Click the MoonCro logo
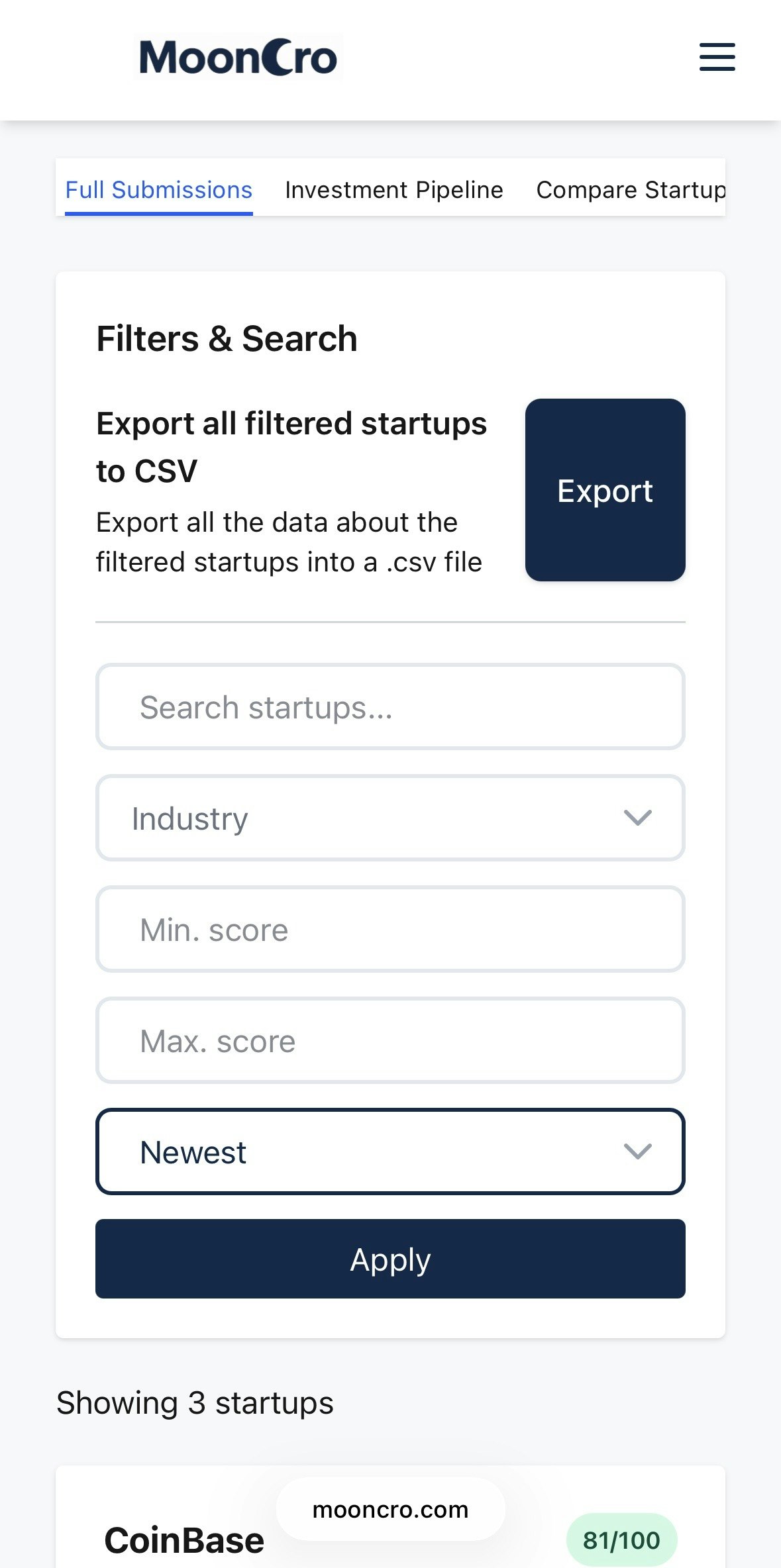This screenshot has height=1568, width=781. [x=236, y=58]
